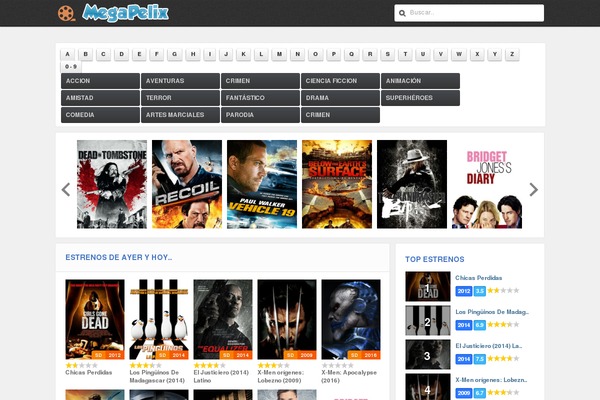Viewport: 600px width, 400px height.
Task: Filter movies by letter M
Action: click(279, 54)
